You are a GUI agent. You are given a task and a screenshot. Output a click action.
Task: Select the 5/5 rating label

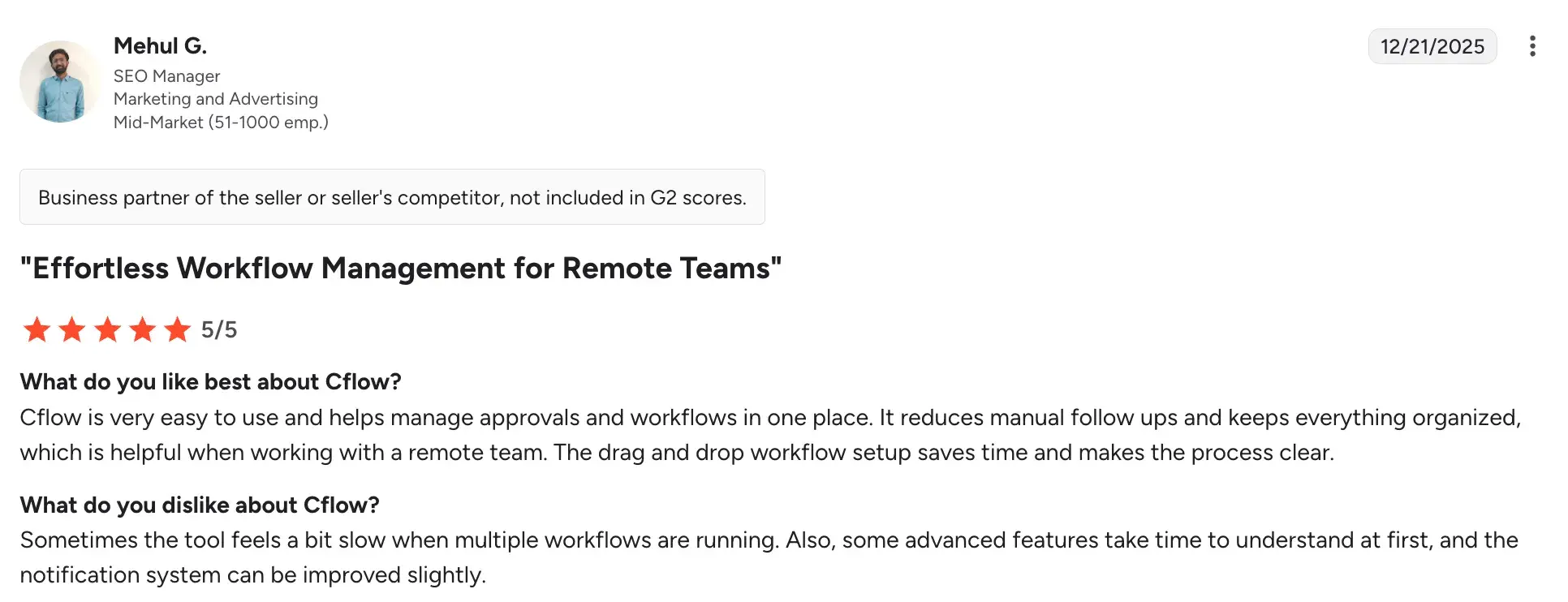(x=218, y=329)
